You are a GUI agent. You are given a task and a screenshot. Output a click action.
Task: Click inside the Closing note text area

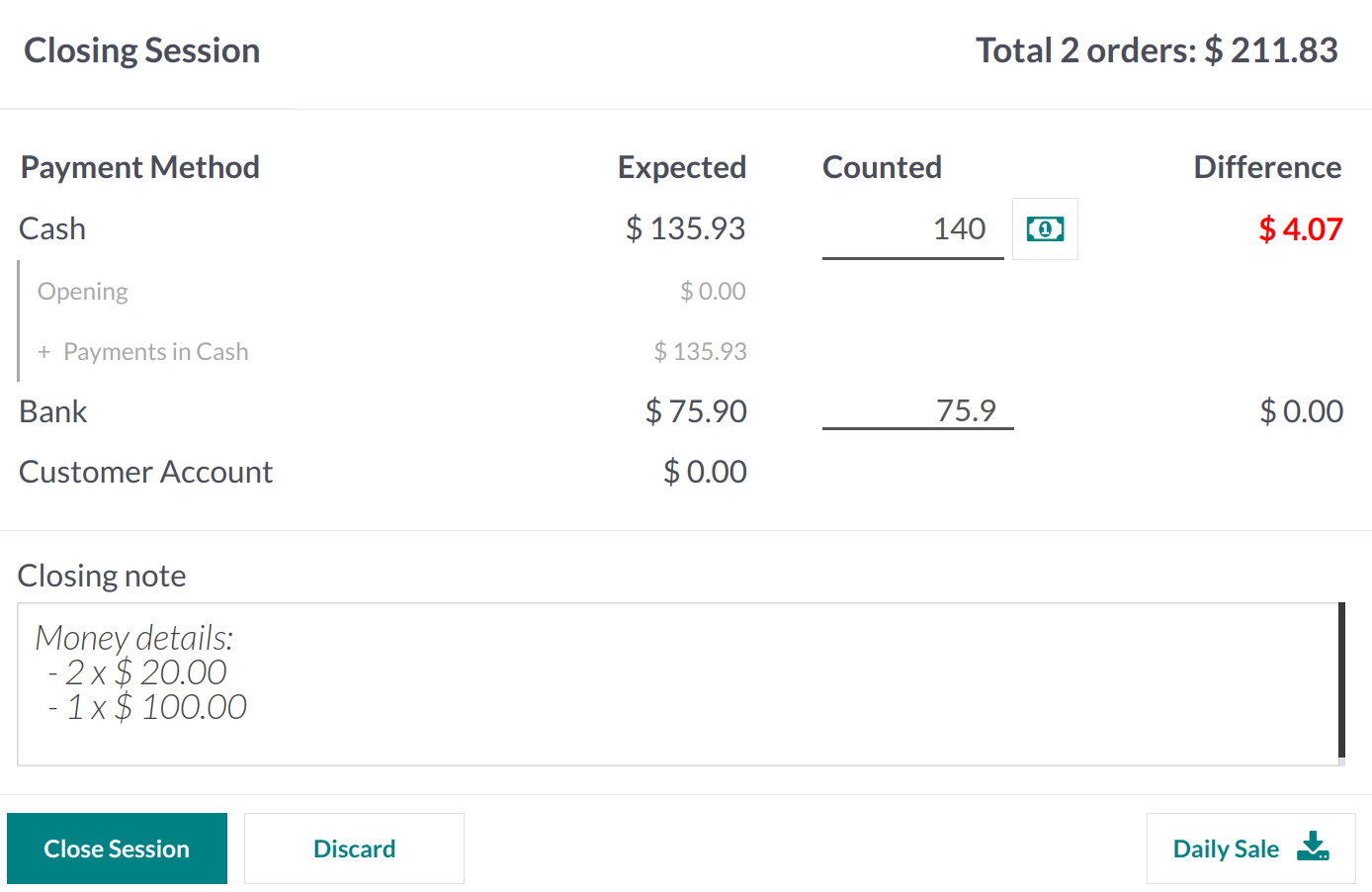(677, 684)
